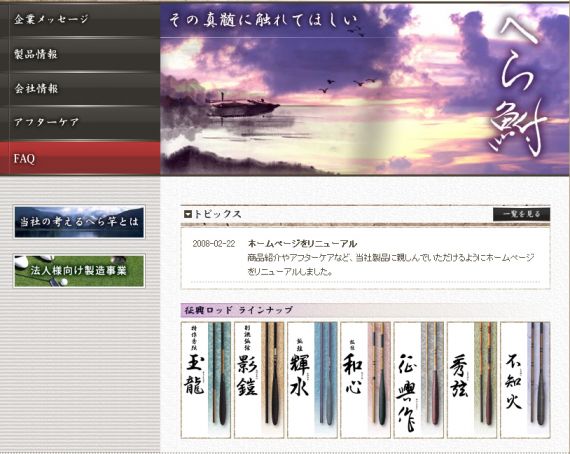Choose the 不知火 rod thumbnail
Image resolution: width=570 pixels, height=454 pixels.
click(525, 380)
